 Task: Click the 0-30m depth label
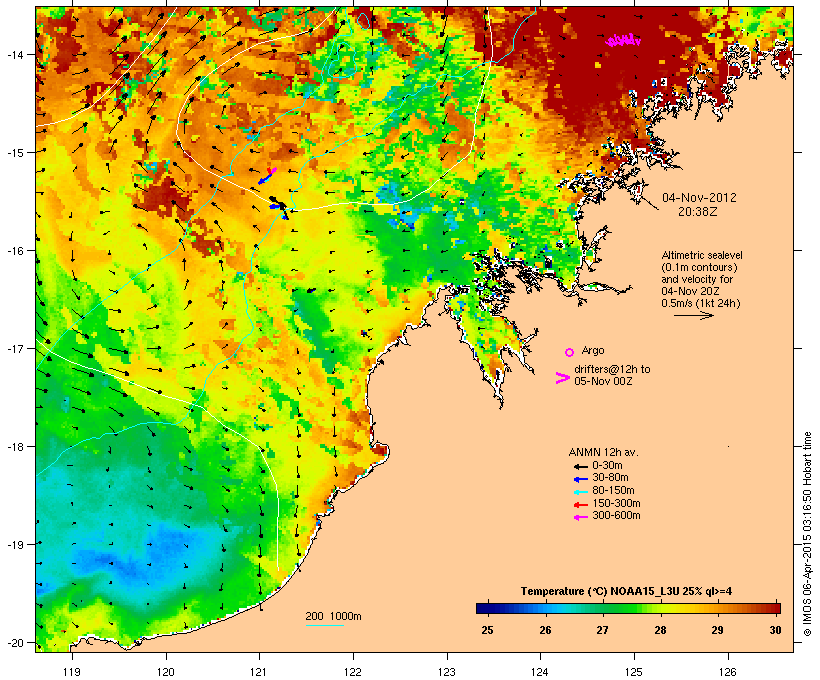(x=607, y=466)
